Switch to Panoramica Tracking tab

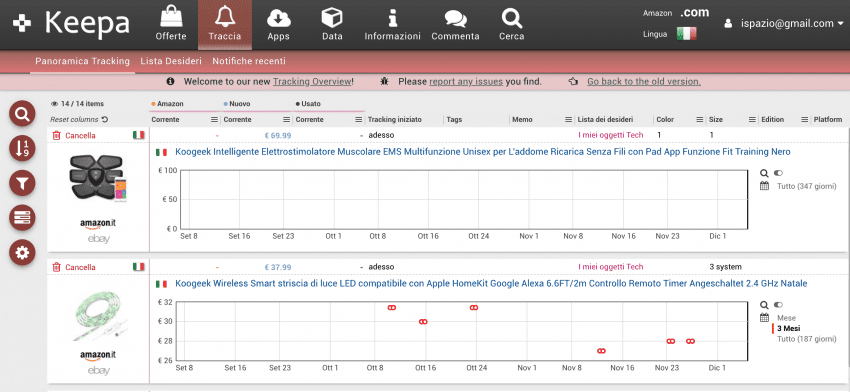pyautogui.click(x=82, y=61)
